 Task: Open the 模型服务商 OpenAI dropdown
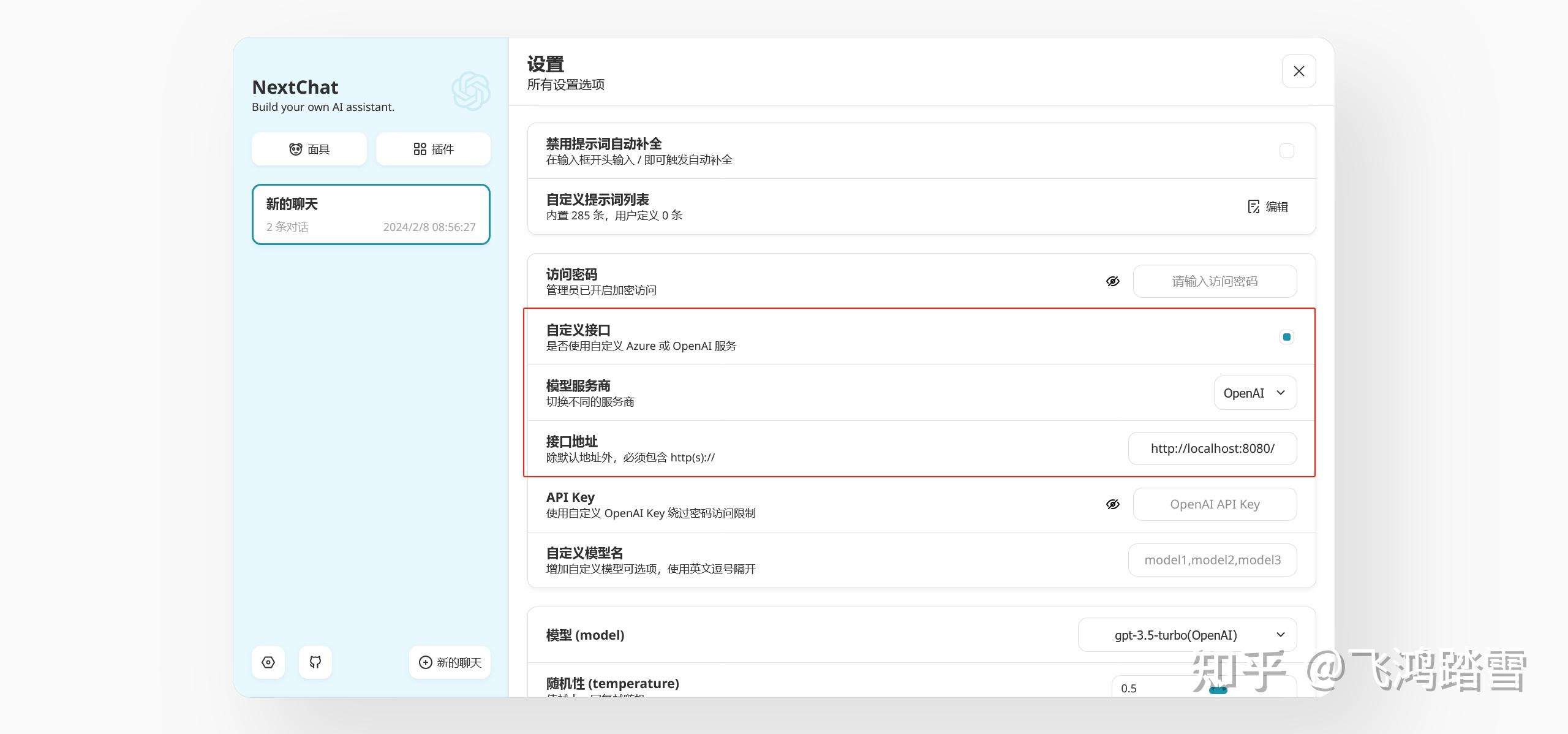[1255, 393]
